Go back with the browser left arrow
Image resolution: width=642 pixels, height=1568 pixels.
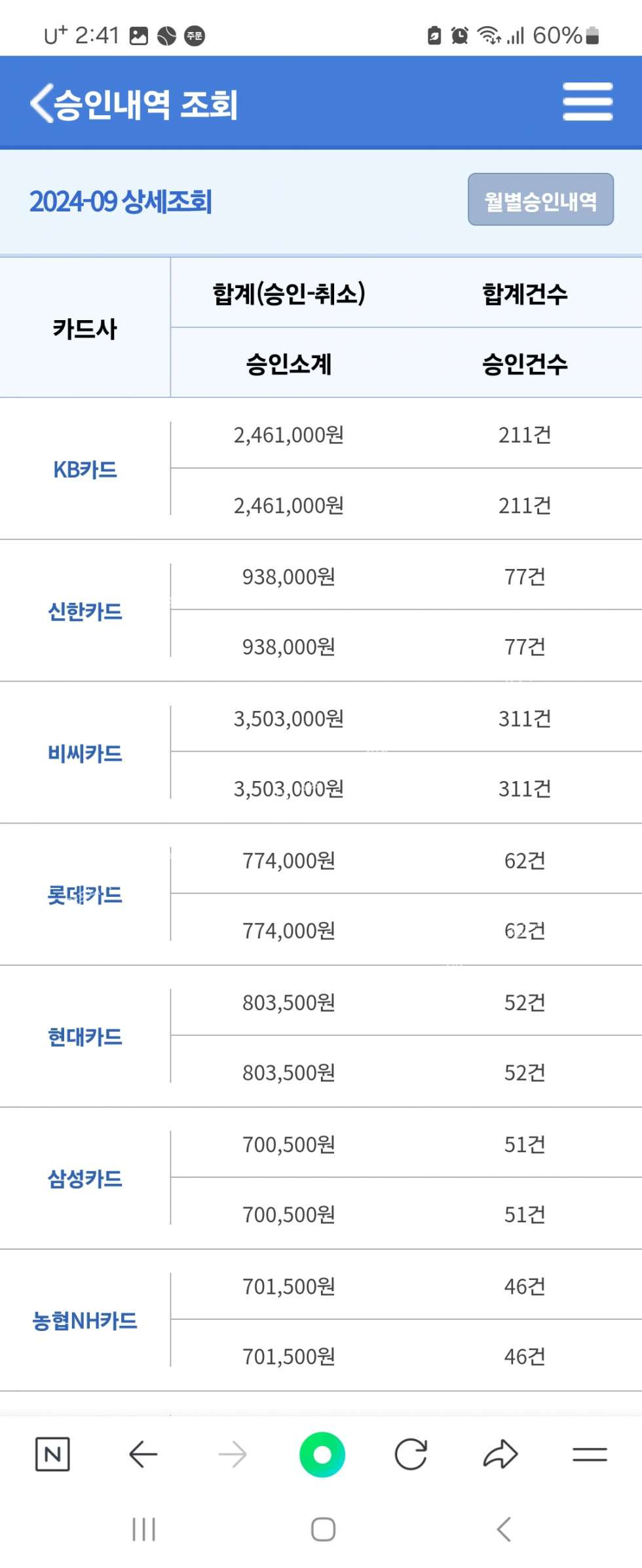pos(143,1454)
